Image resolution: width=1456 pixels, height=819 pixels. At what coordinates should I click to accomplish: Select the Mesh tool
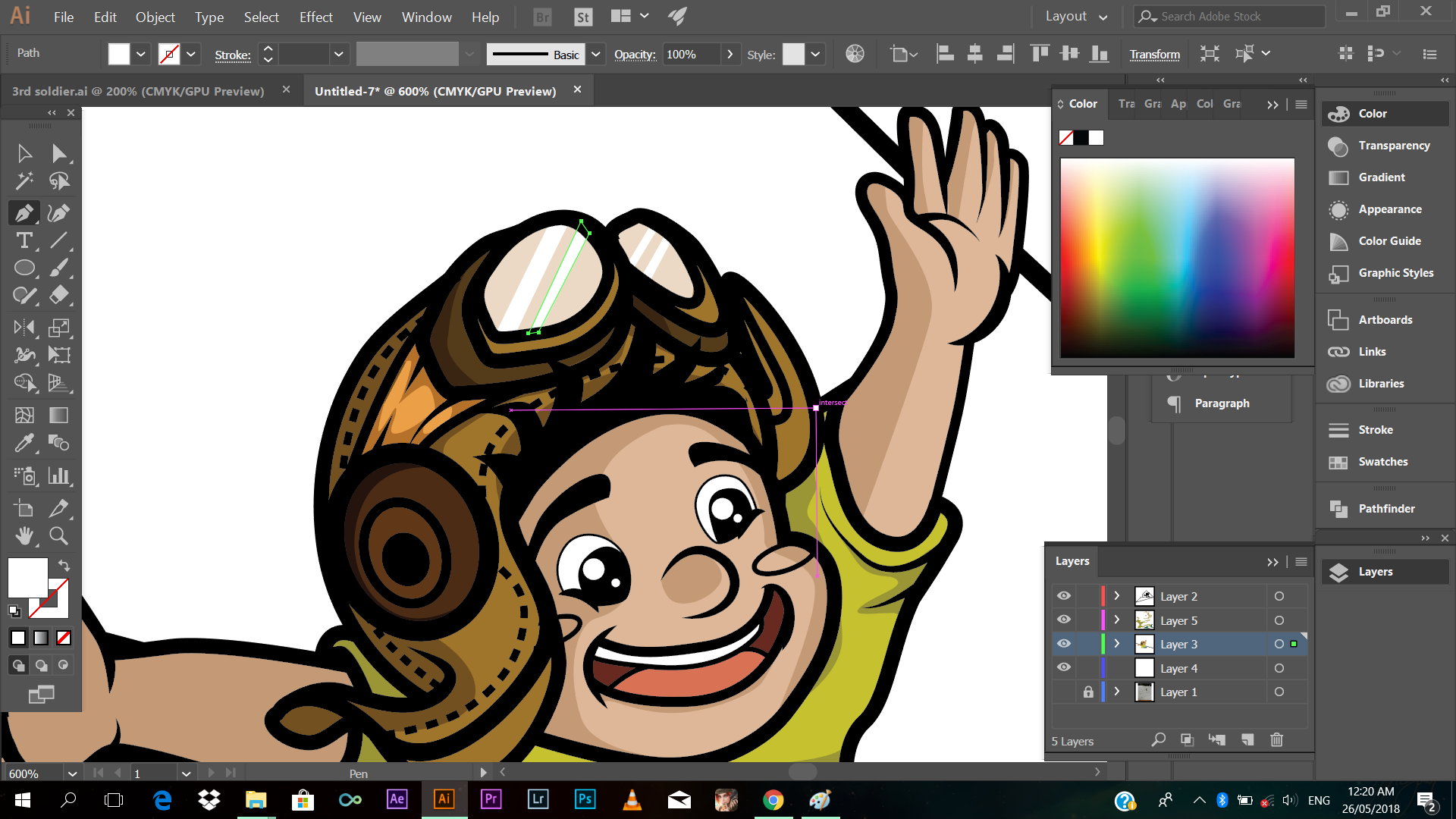pos(24,415)
